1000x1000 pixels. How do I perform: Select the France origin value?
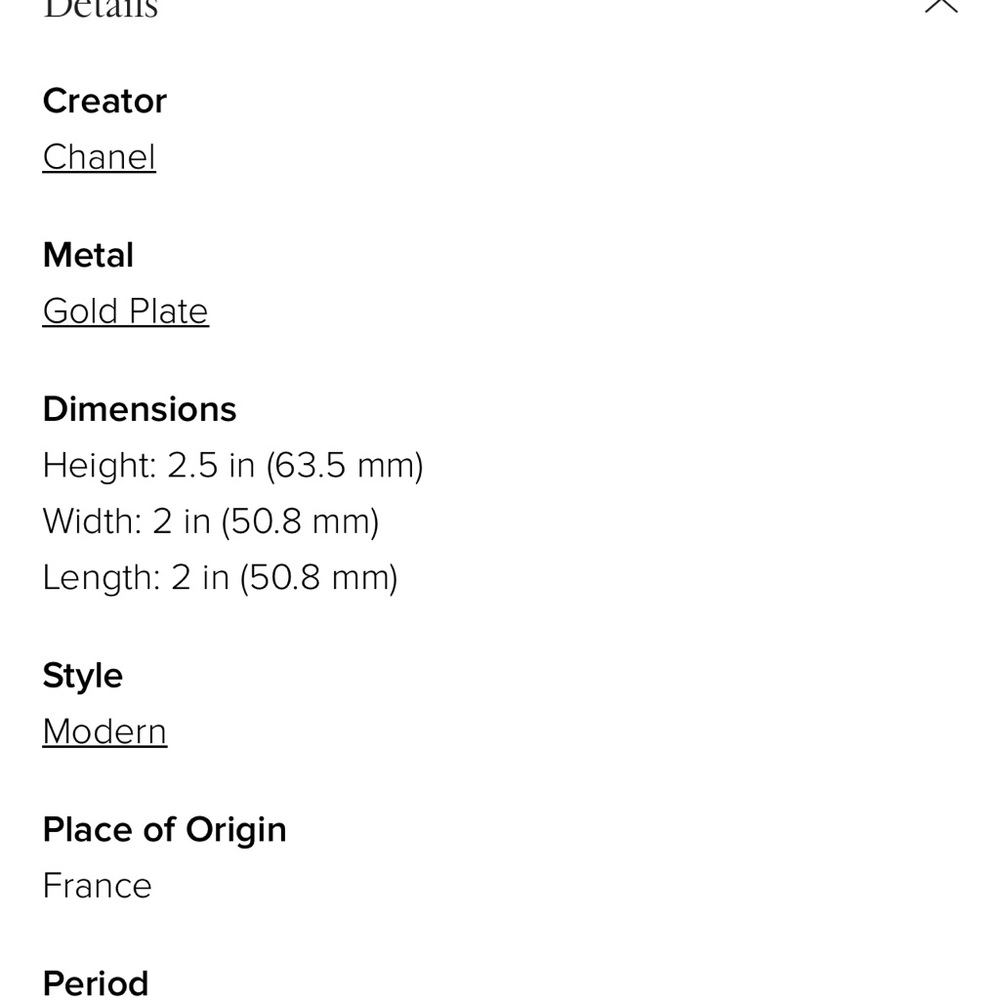click(97, 886)
